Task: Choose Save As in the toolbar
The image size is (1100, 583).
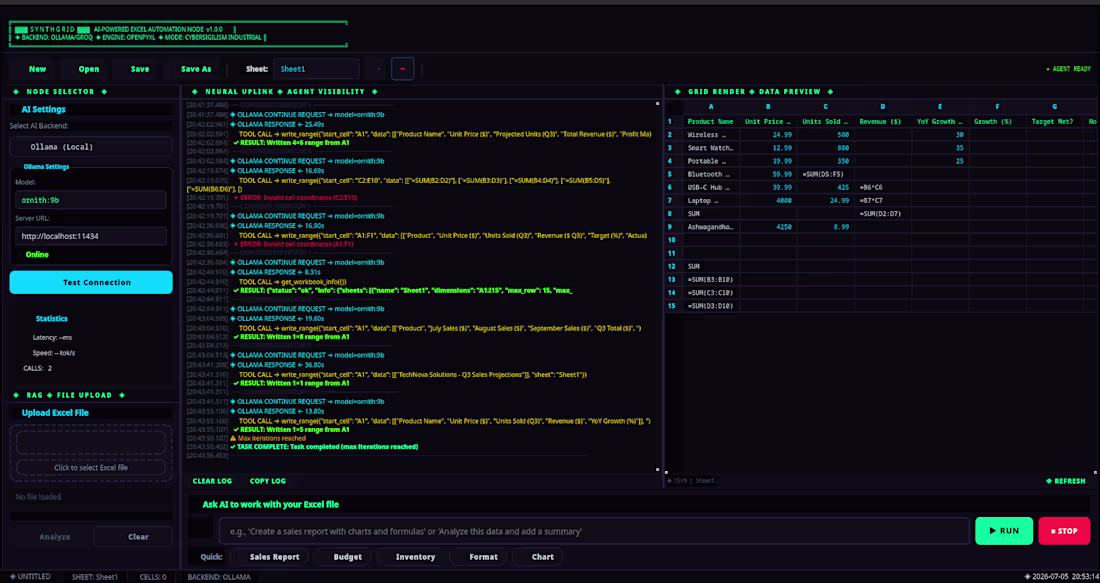Action: (x=196, y=69)
